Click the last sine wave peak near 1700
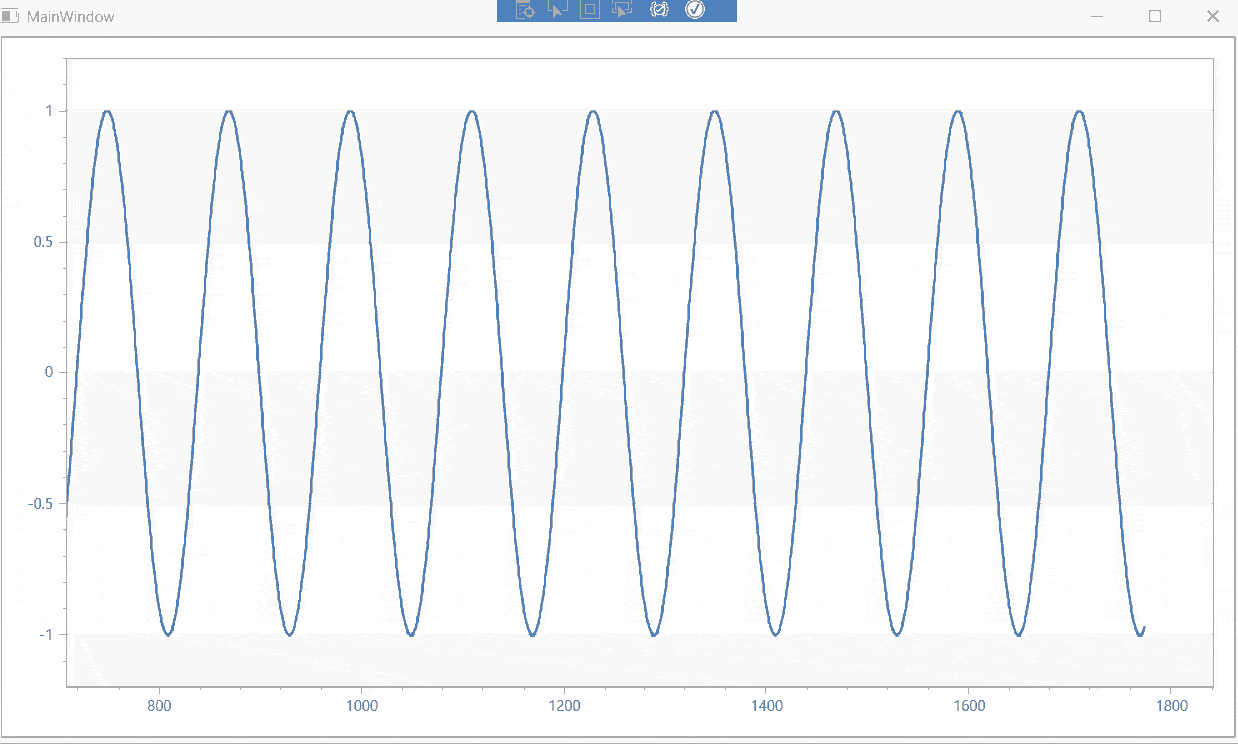The width and height of the screenshot is (1238, 744). pos(1079,111)
